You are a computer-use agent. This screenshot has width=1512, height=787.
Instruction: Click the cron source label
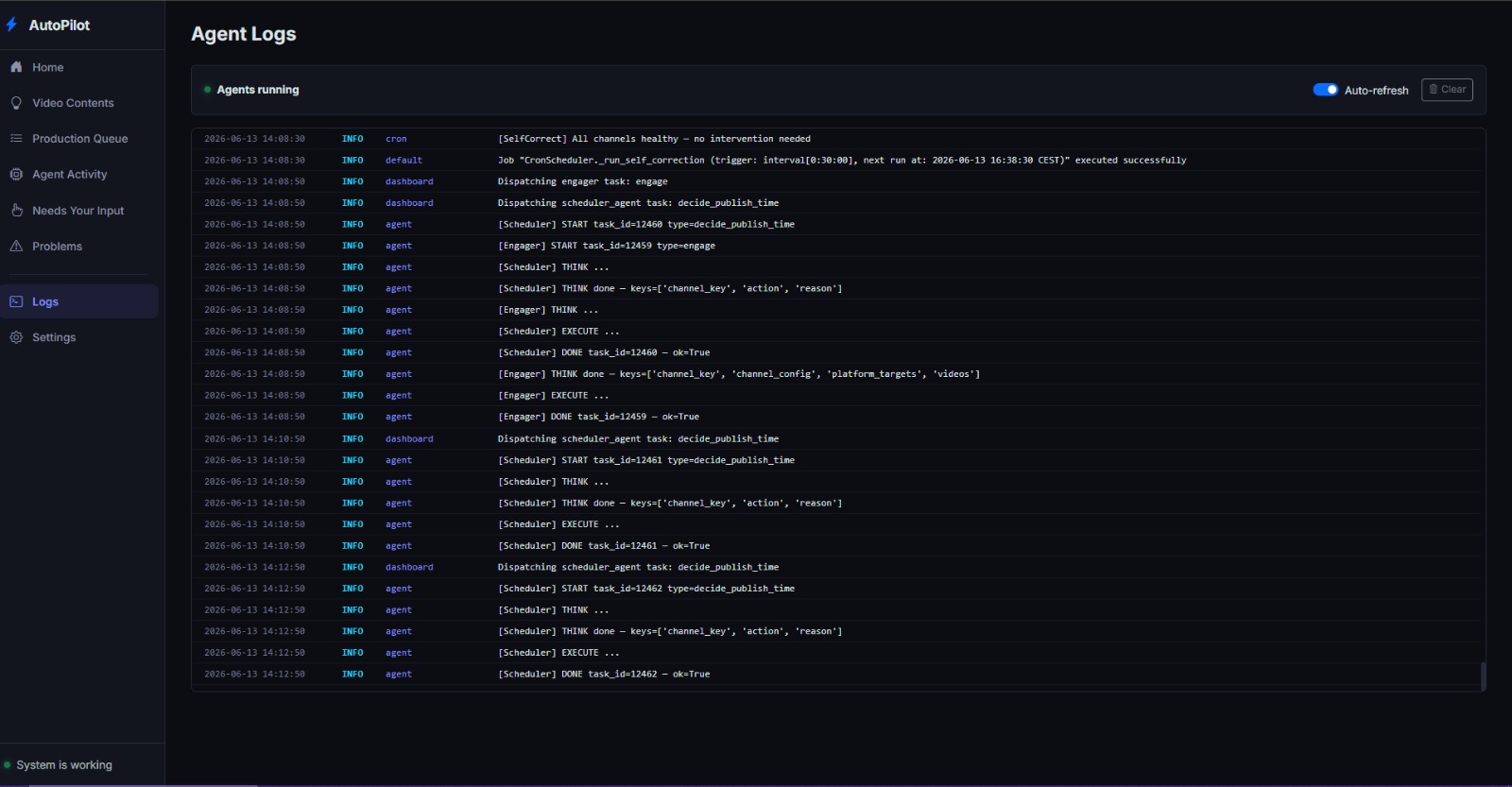click(x=396, y=139)
